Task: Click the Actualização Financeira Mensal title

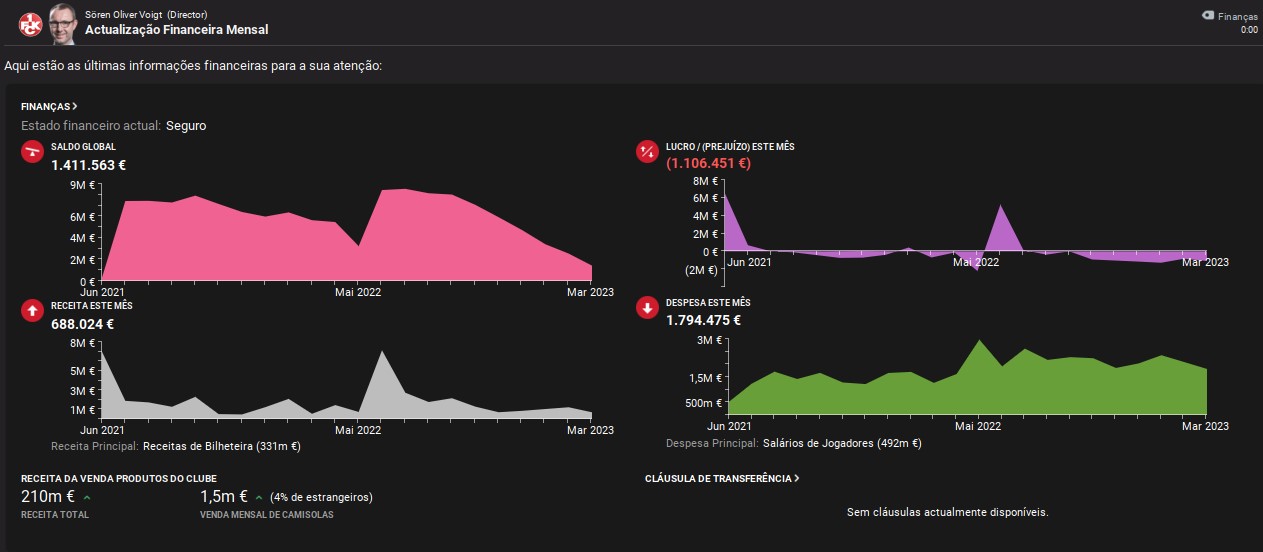Action: pos(176,30)
